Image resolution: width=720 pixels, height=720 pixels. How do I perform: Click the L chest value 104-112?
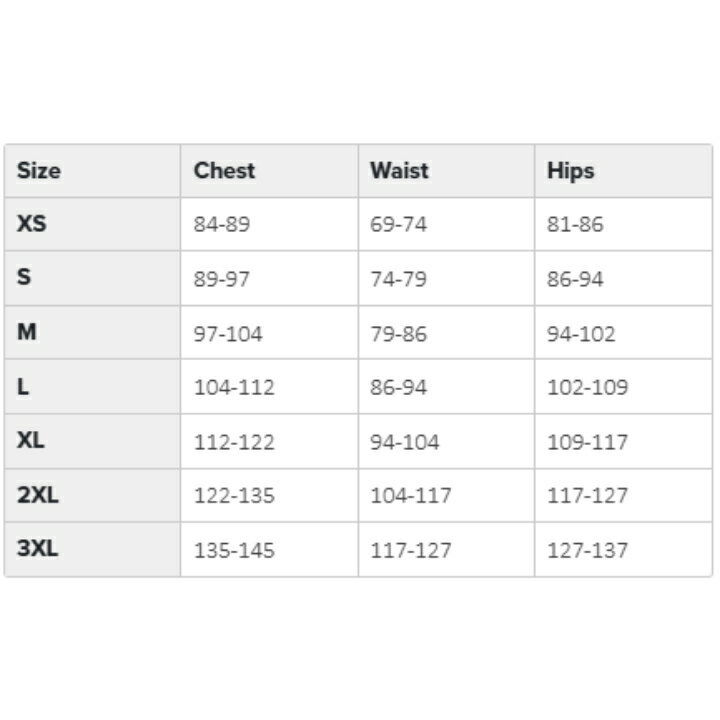click(234, 388)
